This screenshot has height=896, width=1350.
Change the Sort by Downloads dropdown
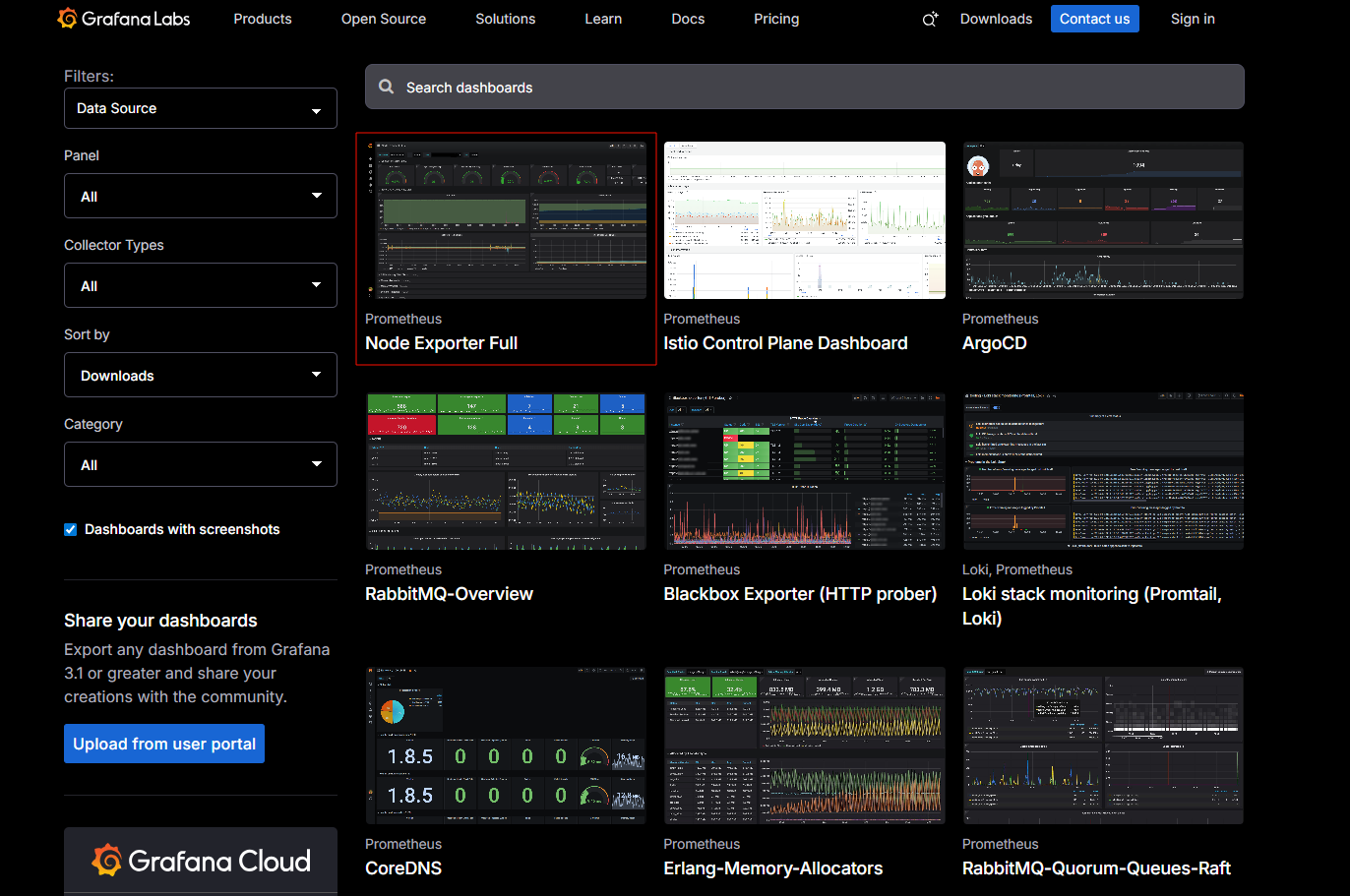coord(201,375)
